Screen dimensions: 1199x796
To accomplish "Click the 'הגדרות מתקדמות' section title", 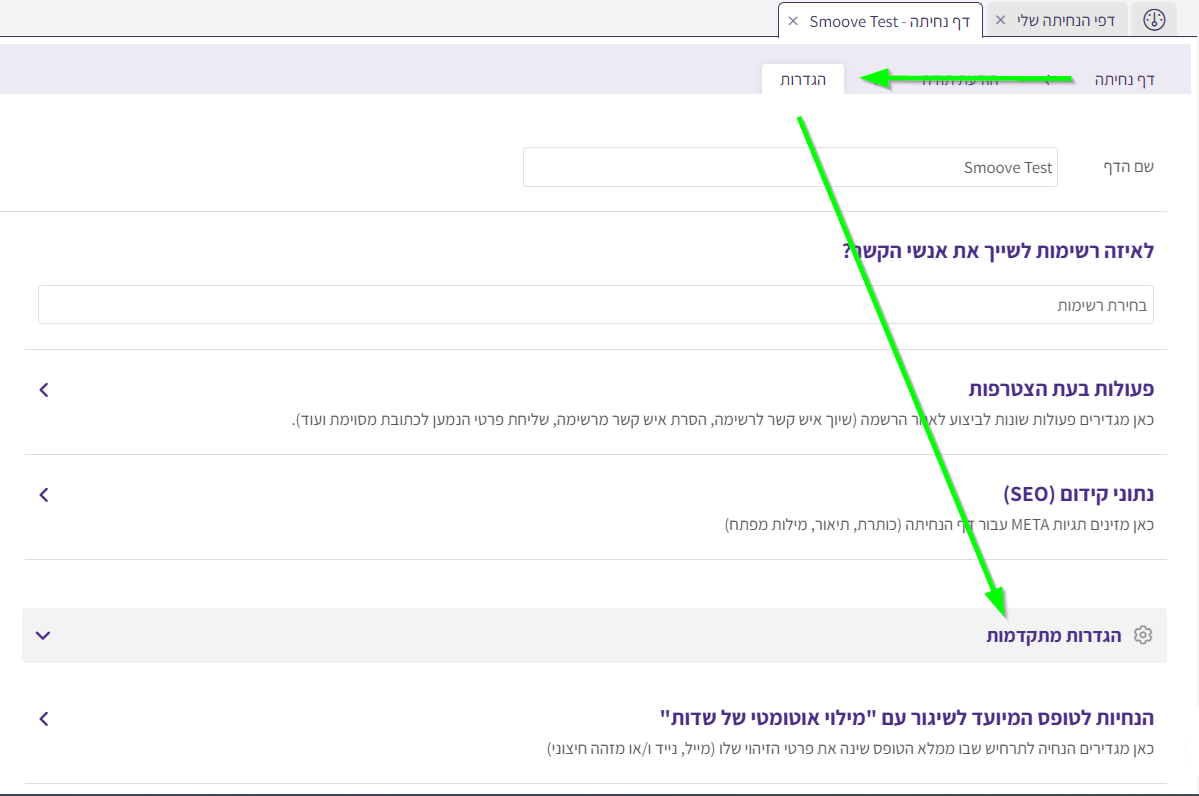I will (1054, 635).
